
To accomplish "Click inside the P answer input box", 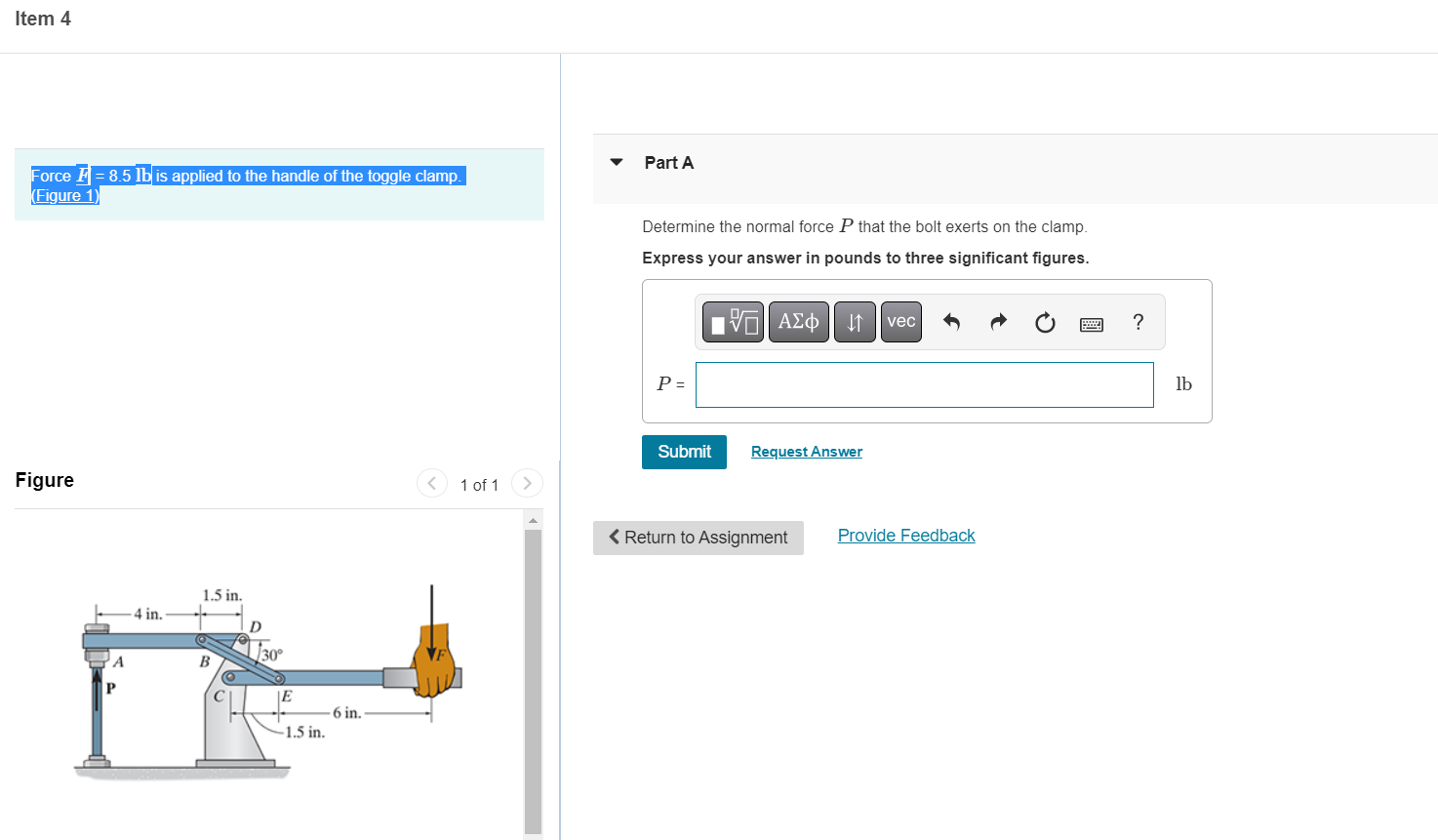I will (x=923, y=384).
